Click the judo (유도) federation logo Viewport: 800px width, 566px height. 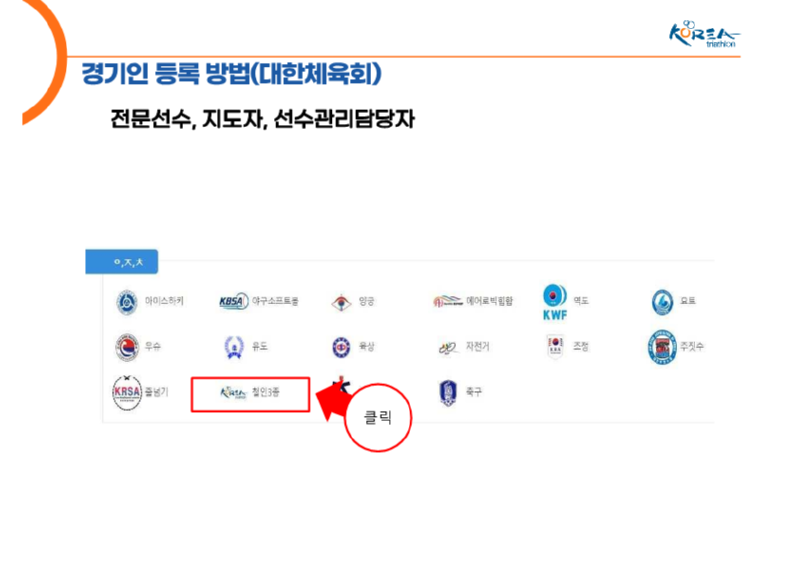pyautogui.click(x=234, y=347)
